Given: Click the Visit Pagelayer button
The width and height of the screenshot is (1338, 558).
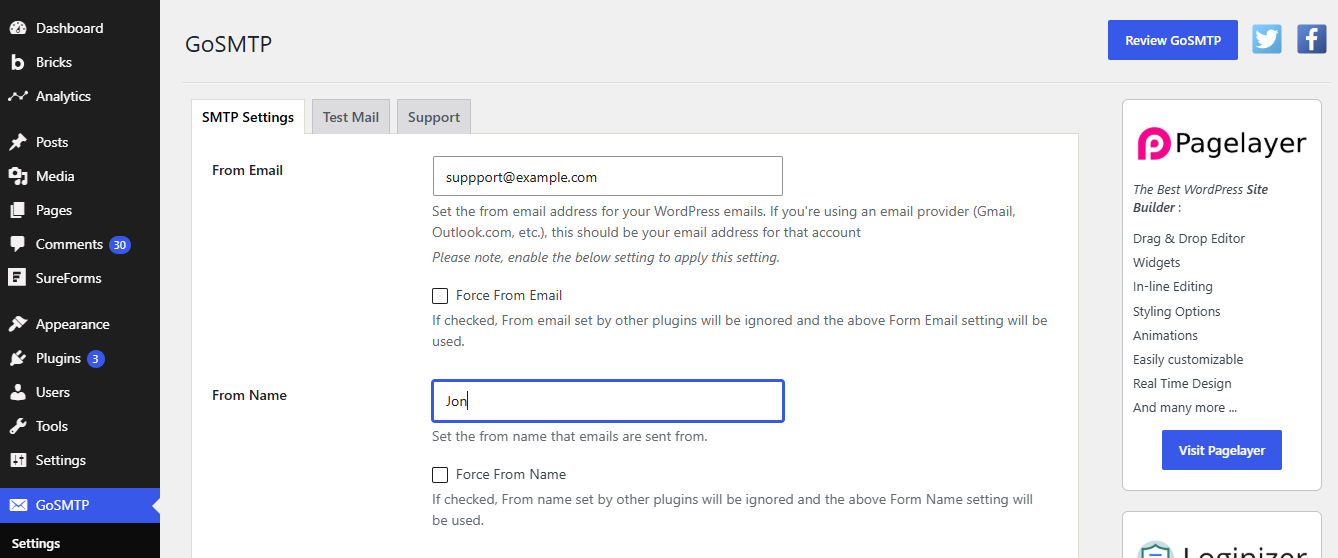Looking at the screenshot, I should pyautogui.click(x=1222, y=450).
